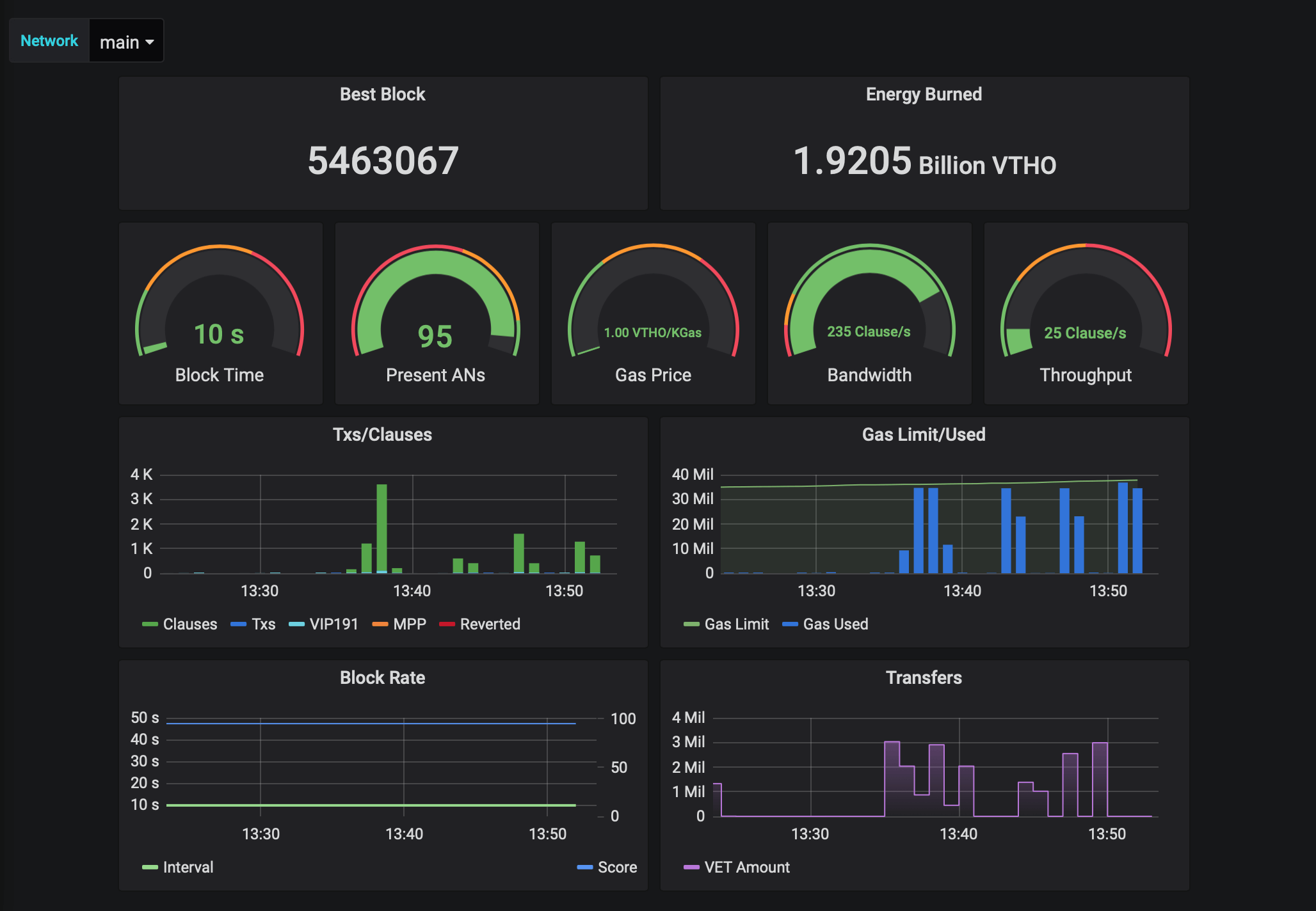Click the Block Time gauge
Image resolution: width=1316 pixels, height=911 pixels.
(x=220, y=307)
